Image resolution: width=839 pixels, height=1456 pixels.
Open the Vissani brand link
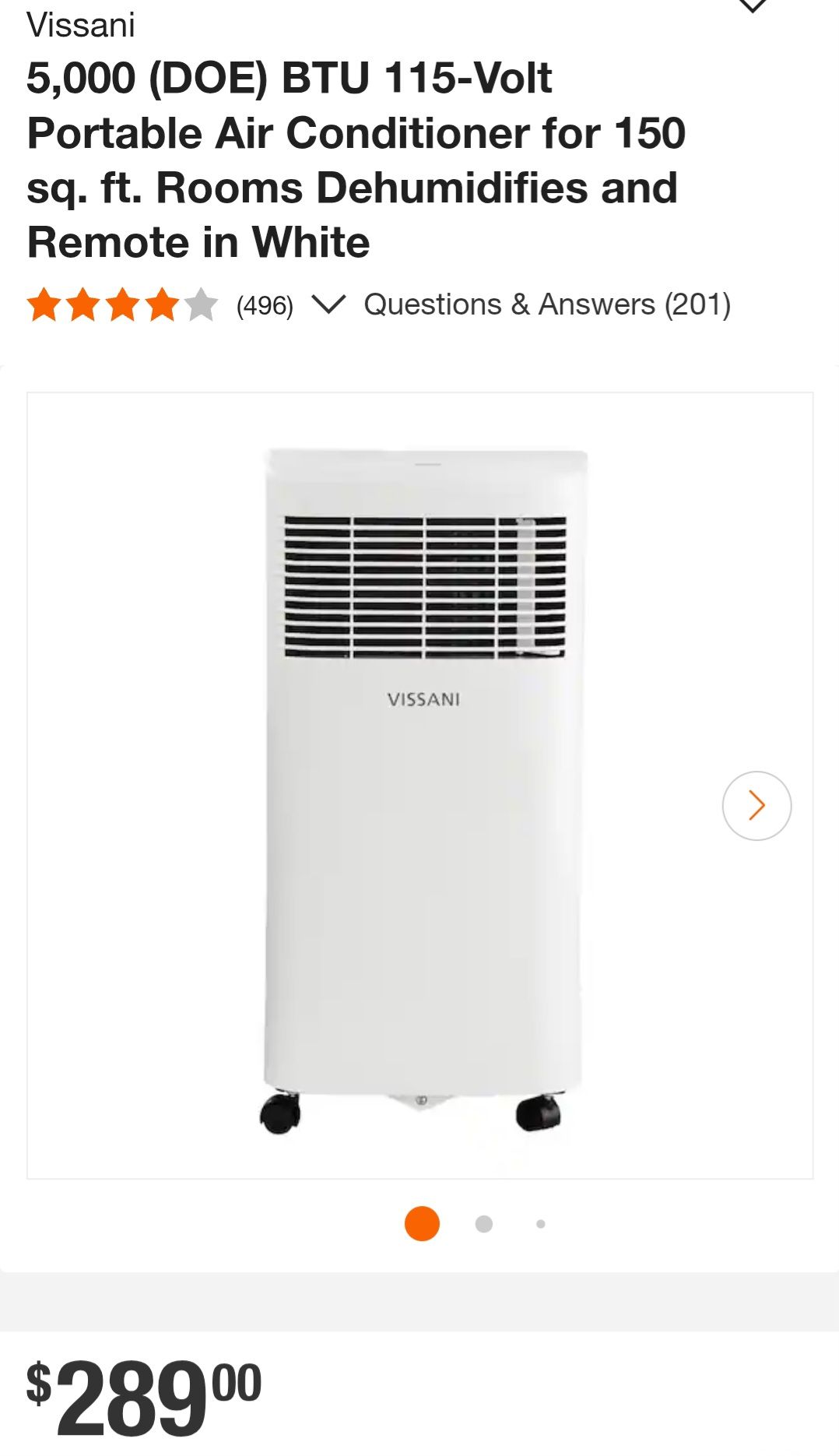coord(81,25)
